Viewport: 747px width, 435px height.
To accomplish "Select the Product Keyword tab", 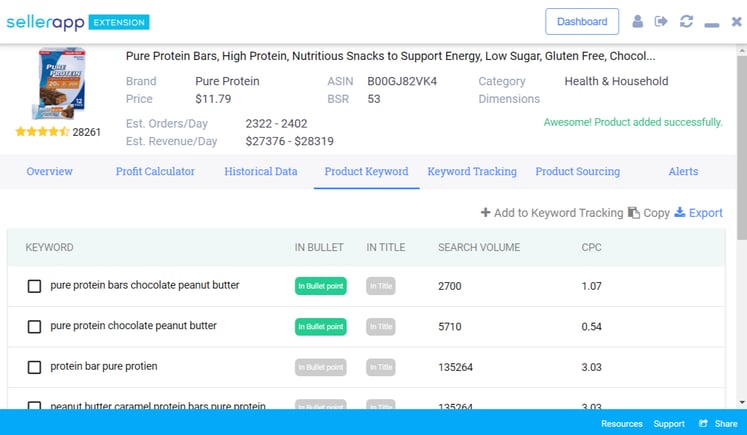I will [366, 172].
